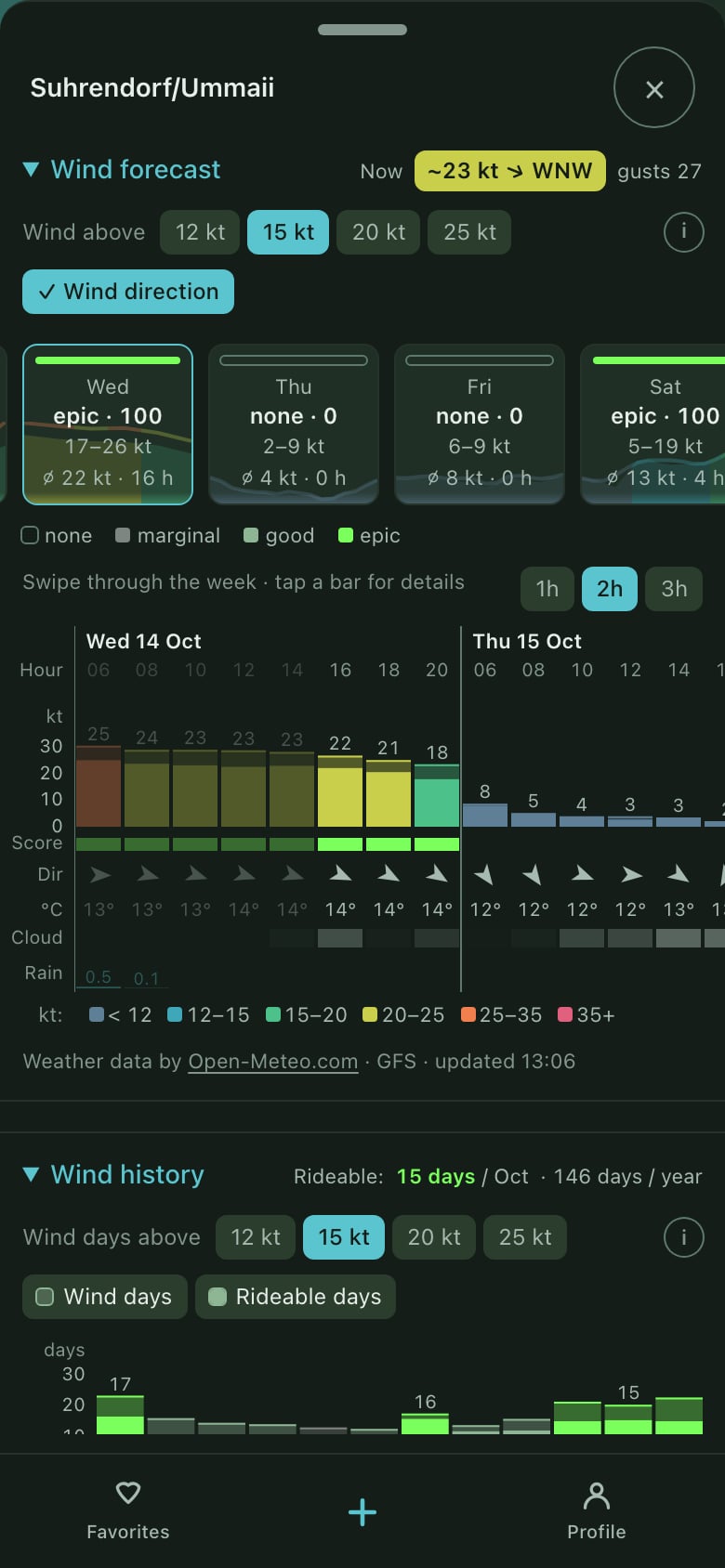Click the 12–15 kt teal legend swatch

click(175, 1015)
